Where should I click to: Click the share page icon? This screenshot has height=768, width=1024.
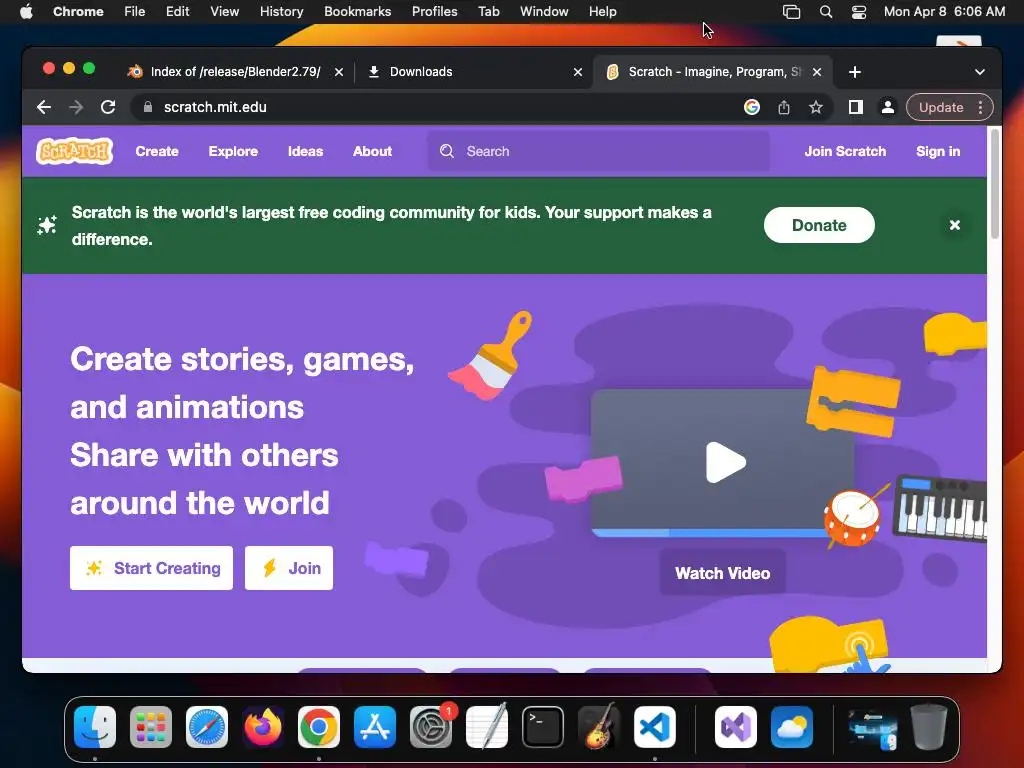pyautogui.click(x=784, y=107)
